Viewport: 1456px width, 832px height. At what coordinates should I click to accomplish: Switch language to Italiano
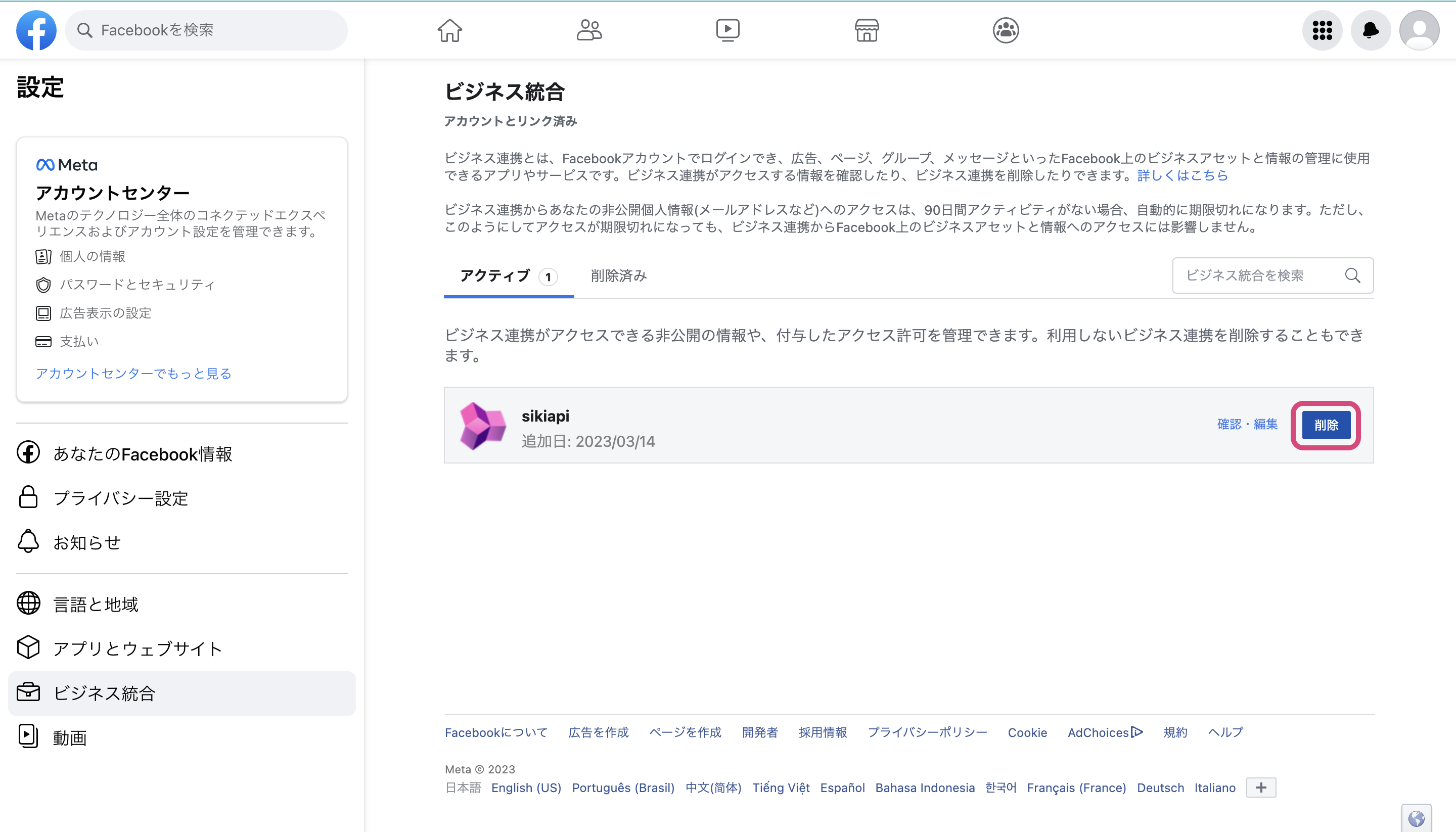click(x=1215, y=788)
